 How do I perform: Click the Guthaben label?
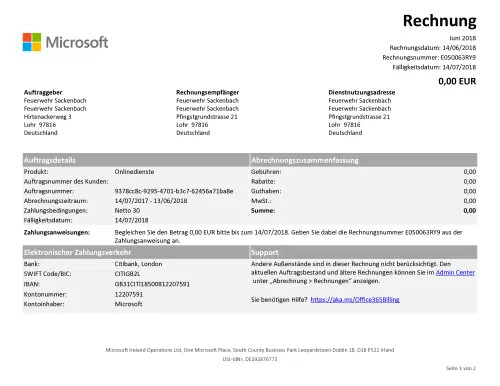point(266,191)
